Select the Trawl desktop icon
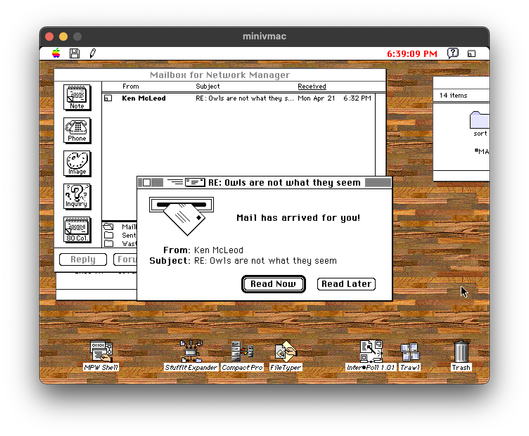The height and width of the screenshot is (436, 529). point(410,356)
